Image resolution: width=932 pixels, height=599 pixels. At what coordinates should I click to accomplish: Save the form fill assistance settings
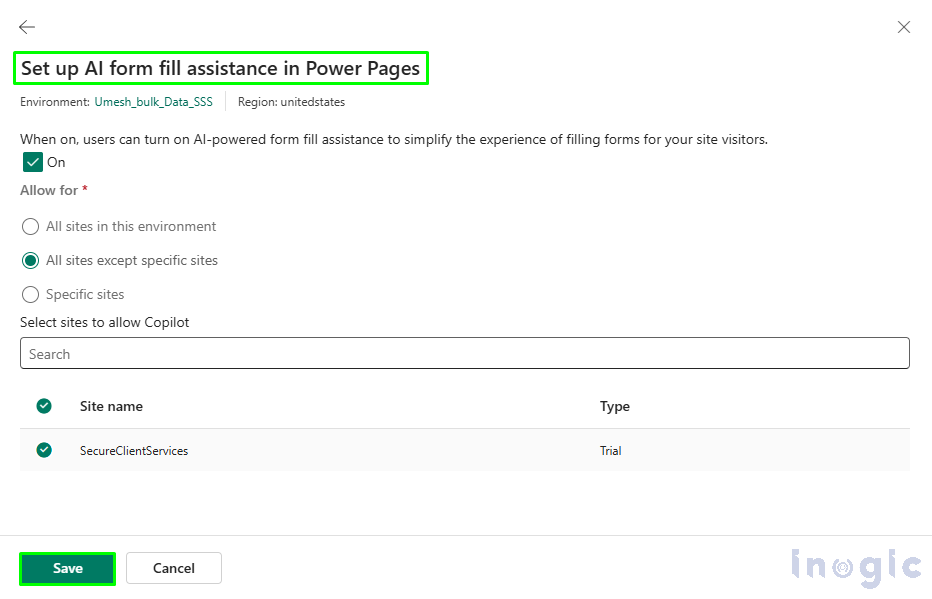[68, 568]
